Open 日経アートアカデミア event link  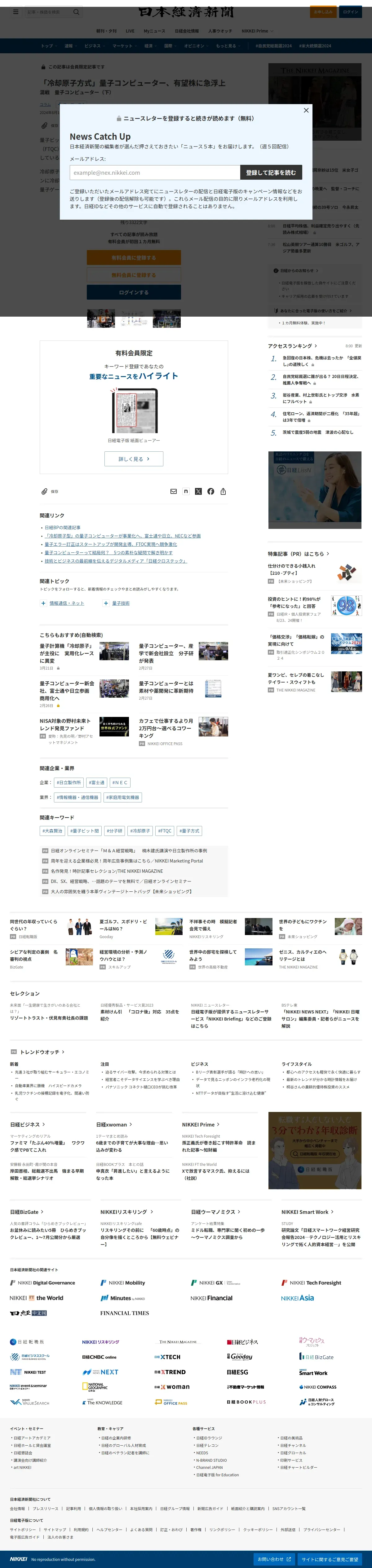point(32,1438)
